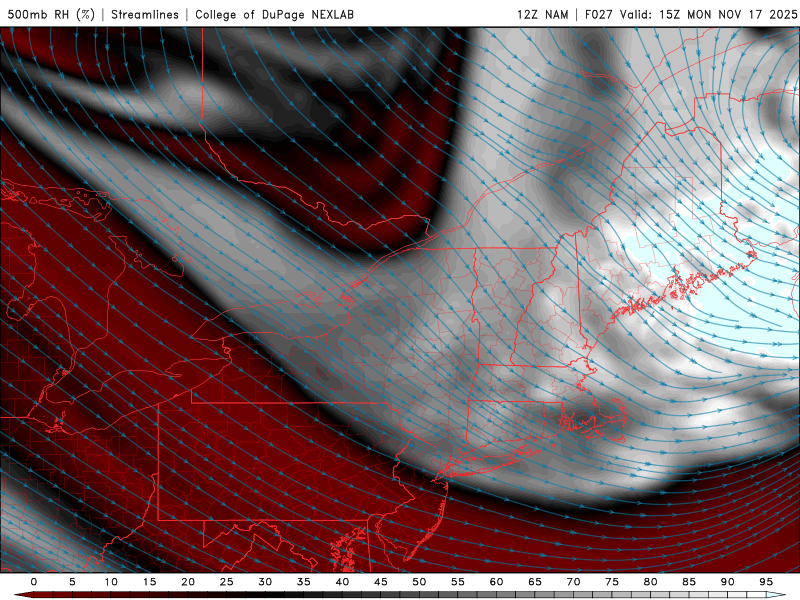Click the '50' value on the color scale

[x=419, y=582]
